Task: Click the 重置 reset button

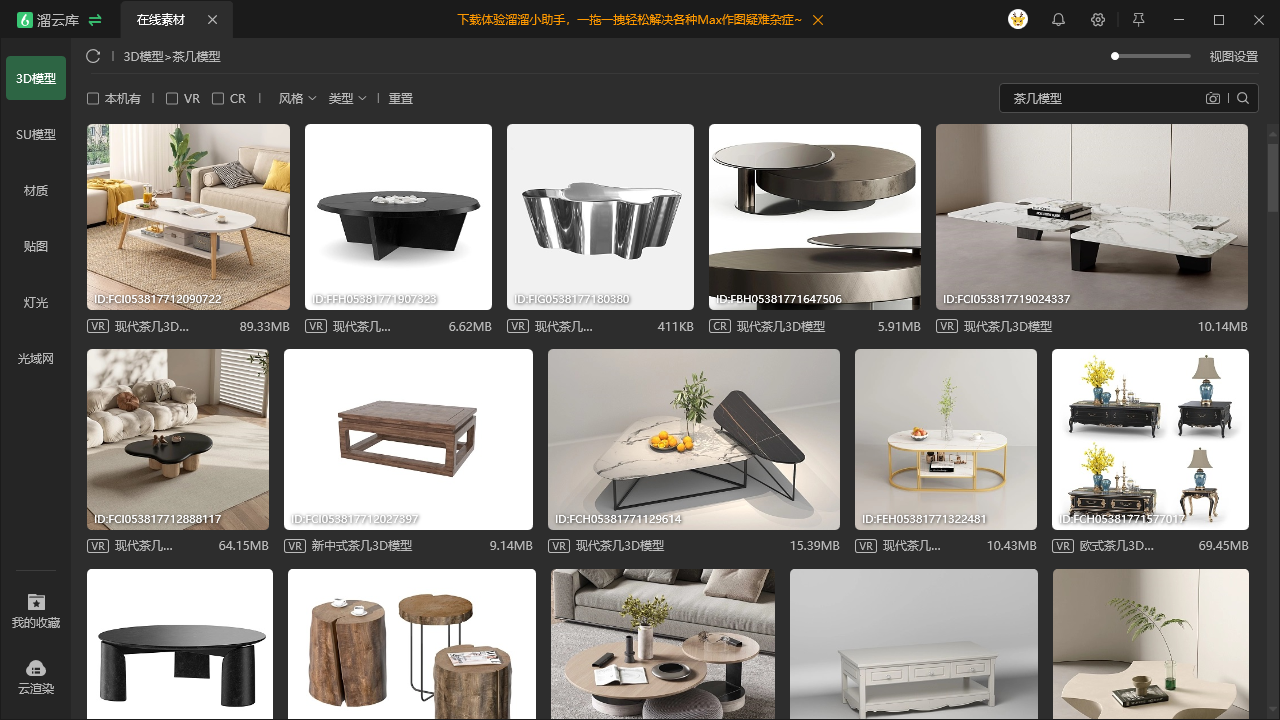Action: point(401,99)
